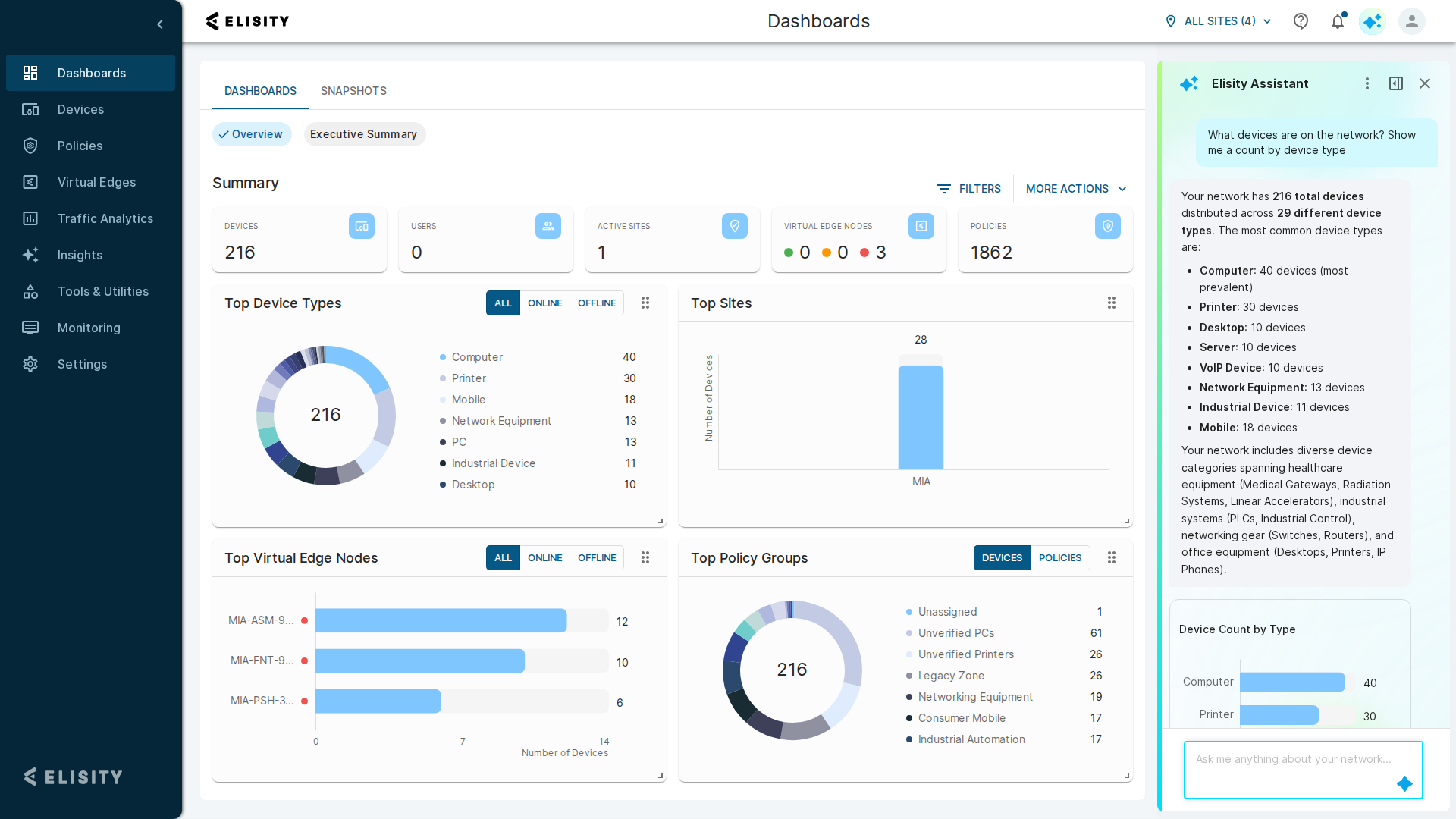Select the Executive Summary chip
This screenshot has width=1456, height=819.
pos(364,134)
